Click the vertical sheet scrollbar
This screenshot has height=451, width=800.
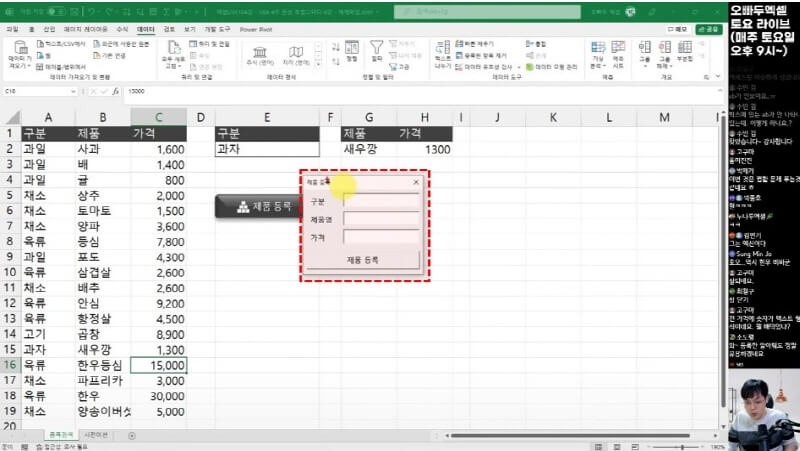[x=723, y=260]
